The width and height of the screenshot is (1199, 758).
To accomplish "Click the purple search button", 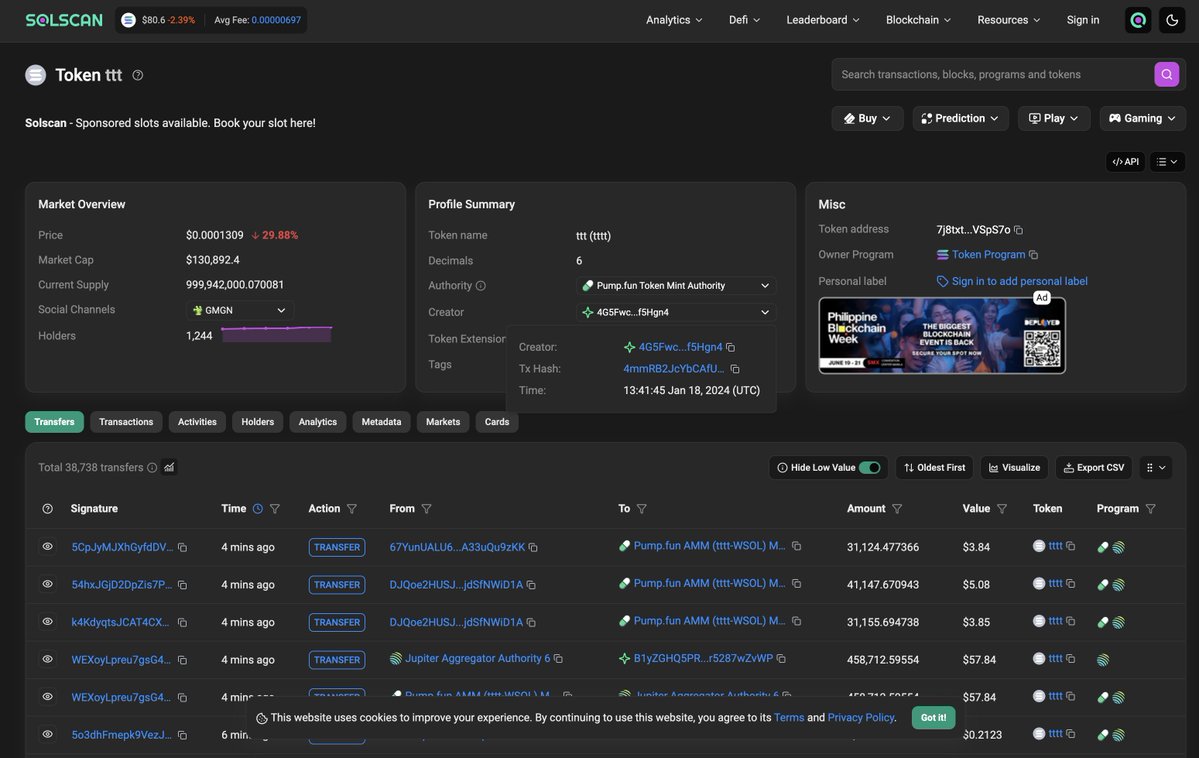I will pyautogui.click(x=1166, y=74).
